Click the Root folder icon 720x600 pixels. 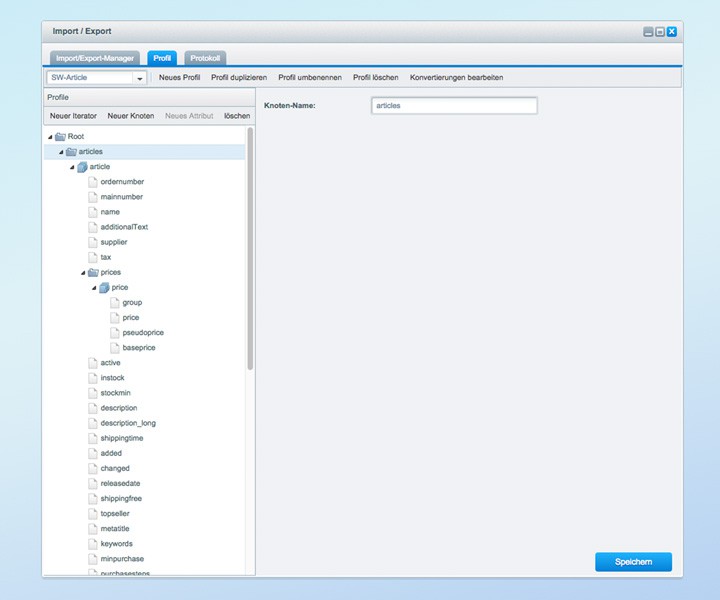click(x=60, y=136)
